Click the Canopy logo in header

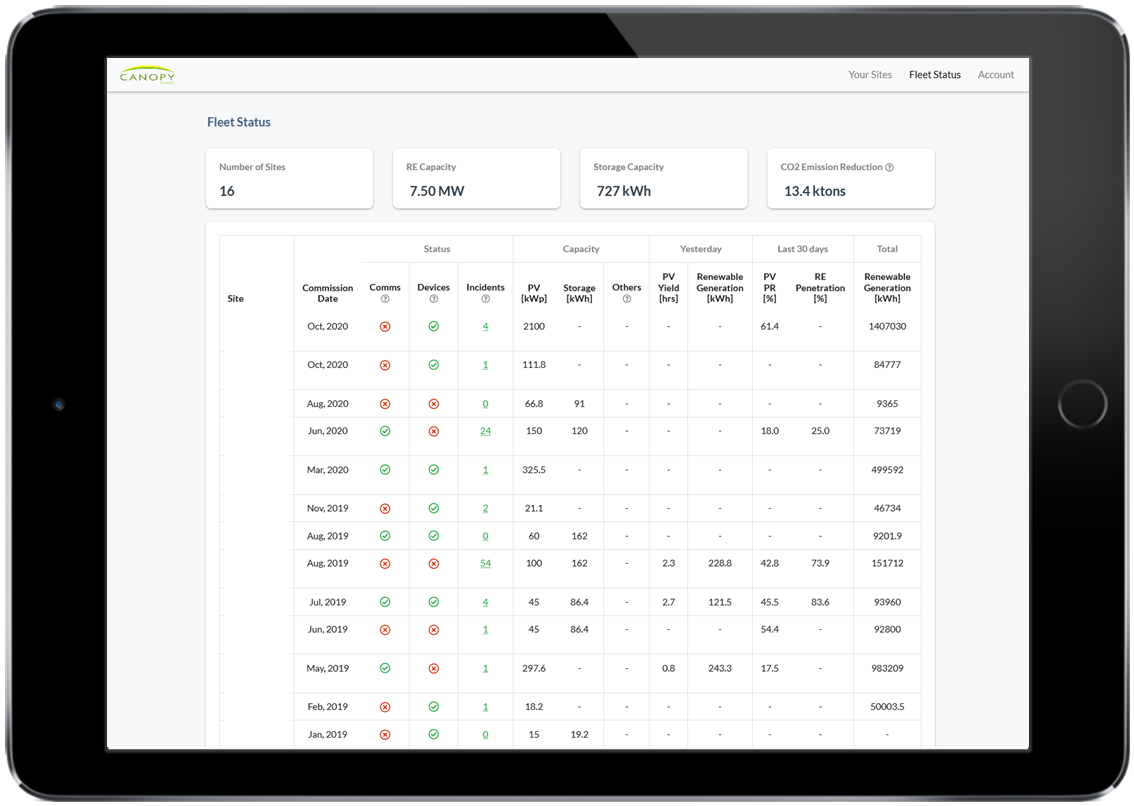click(147, 76)
